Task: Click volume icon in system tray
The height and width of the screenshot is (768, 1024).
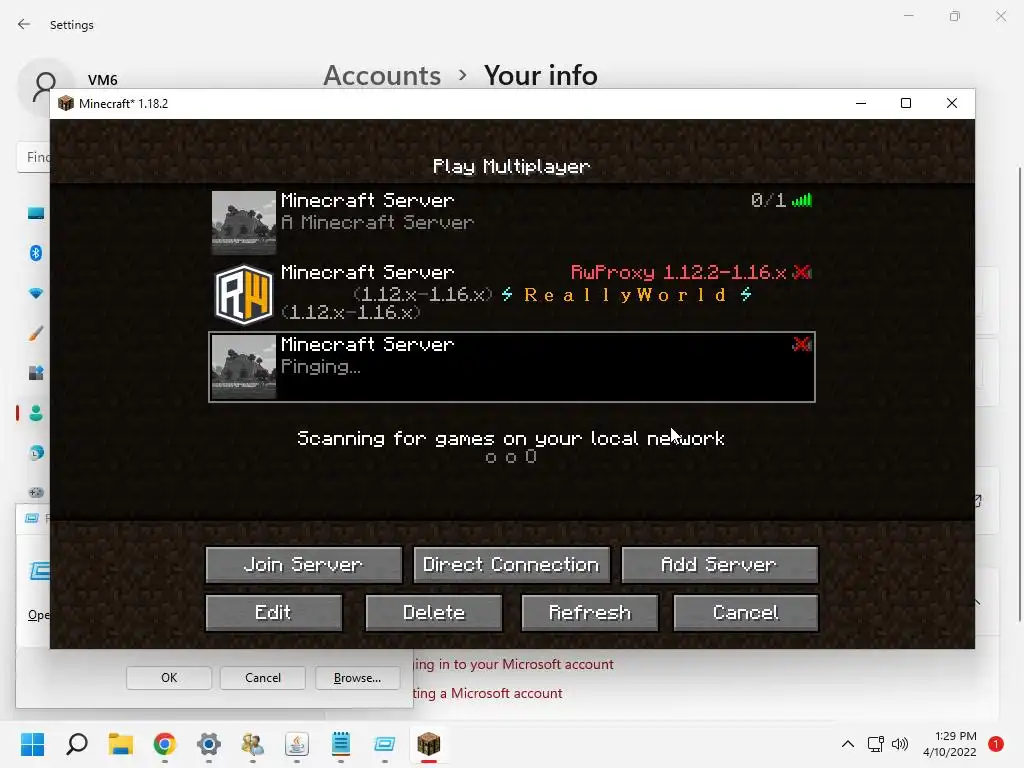Action: [900, 744]
